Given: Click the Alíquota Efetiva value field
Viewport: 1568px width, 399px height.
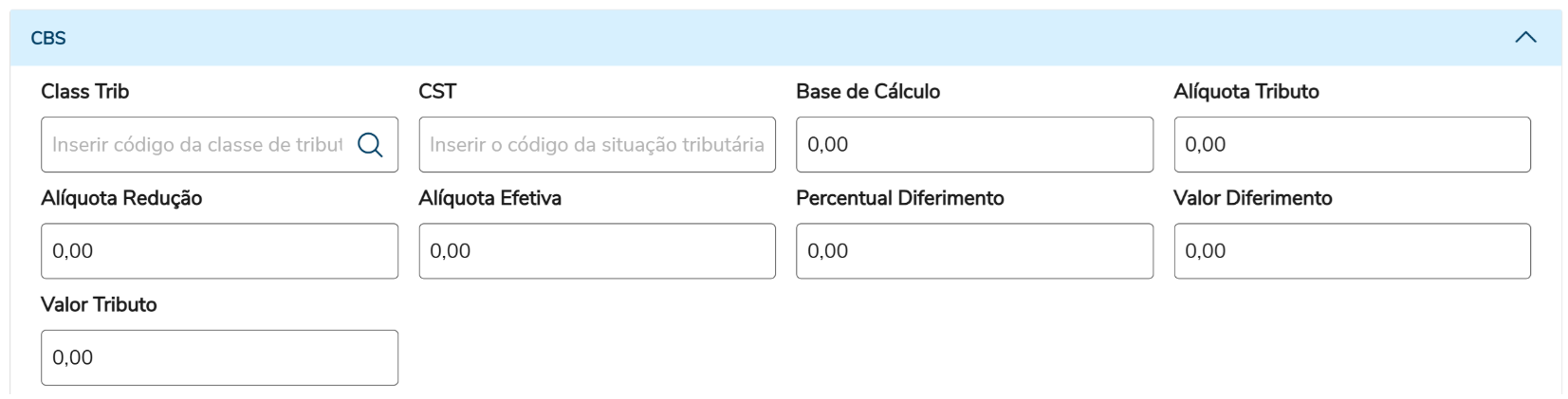Looking at the screenshot, I should [597, 251].
